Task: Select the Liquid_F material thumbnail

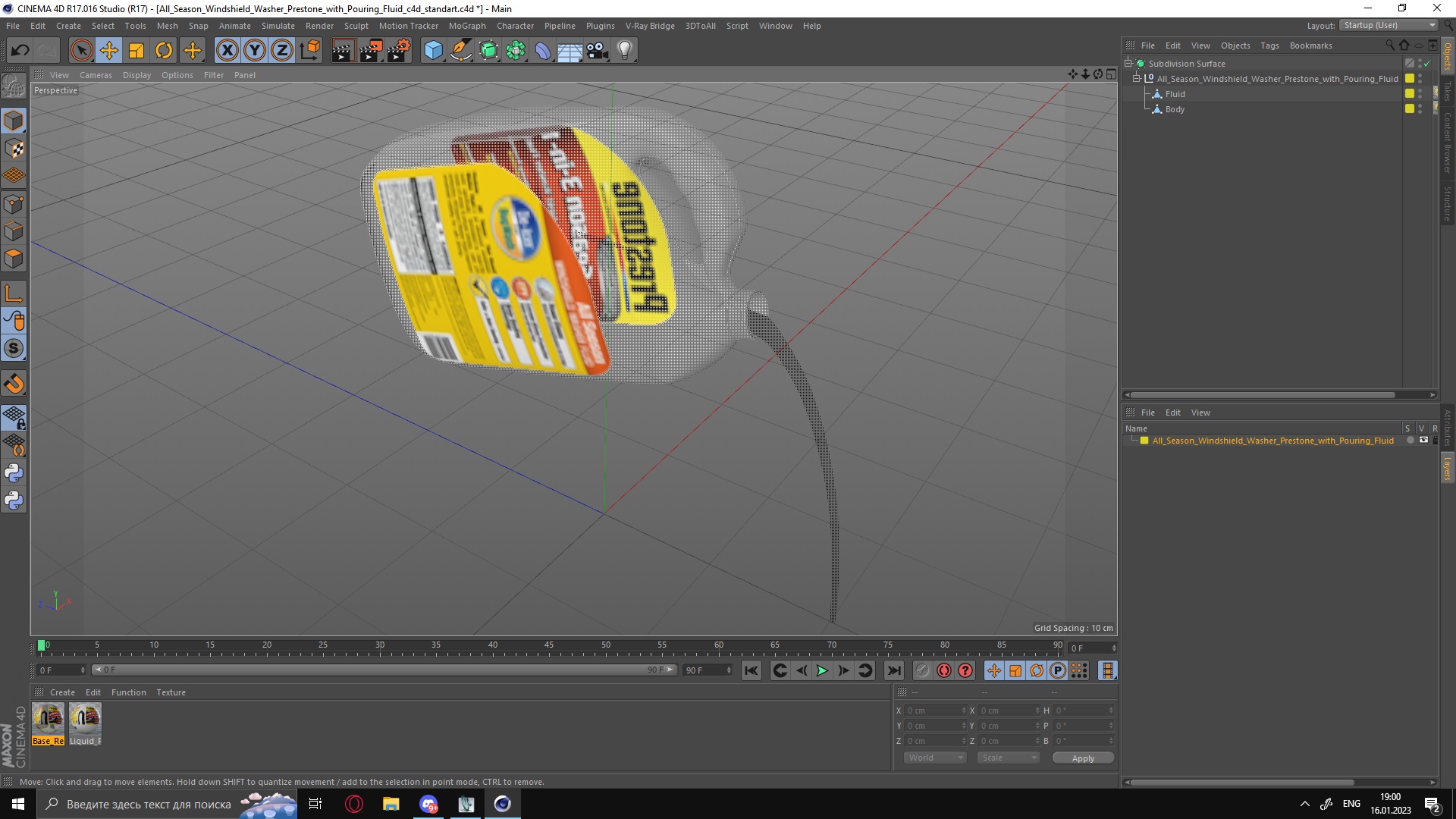Action: (85, 724)
